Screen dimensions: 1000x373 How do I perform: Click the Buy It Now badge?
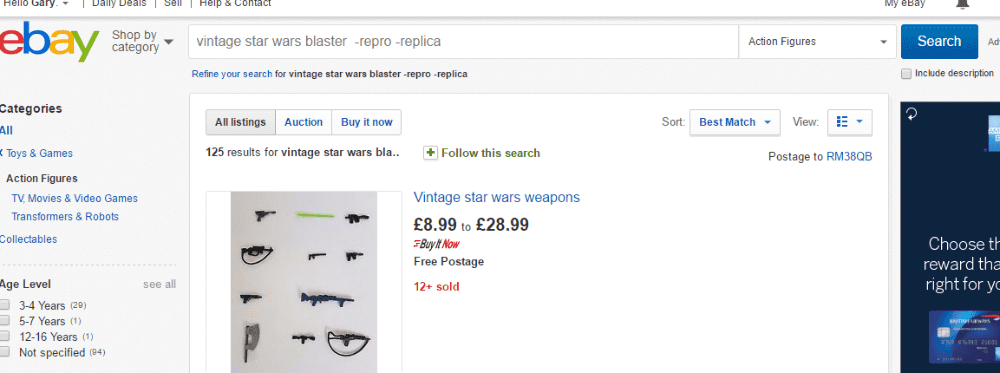click(436, 244)
